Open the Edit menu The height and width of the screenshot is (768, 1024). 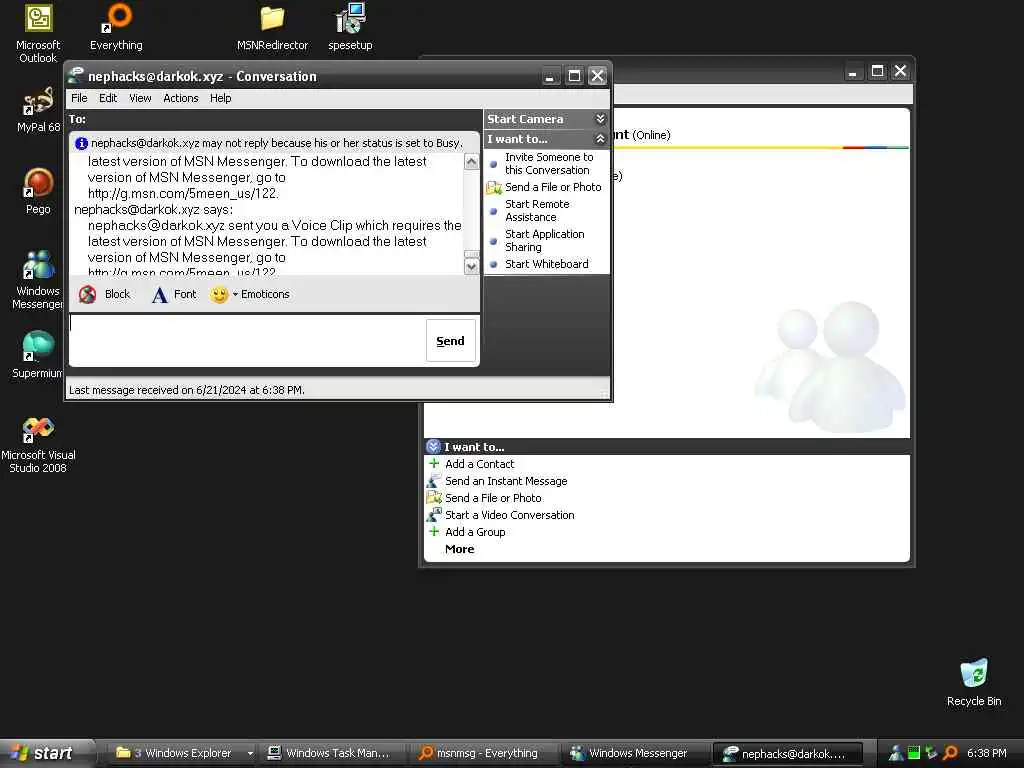coord(108,98)
